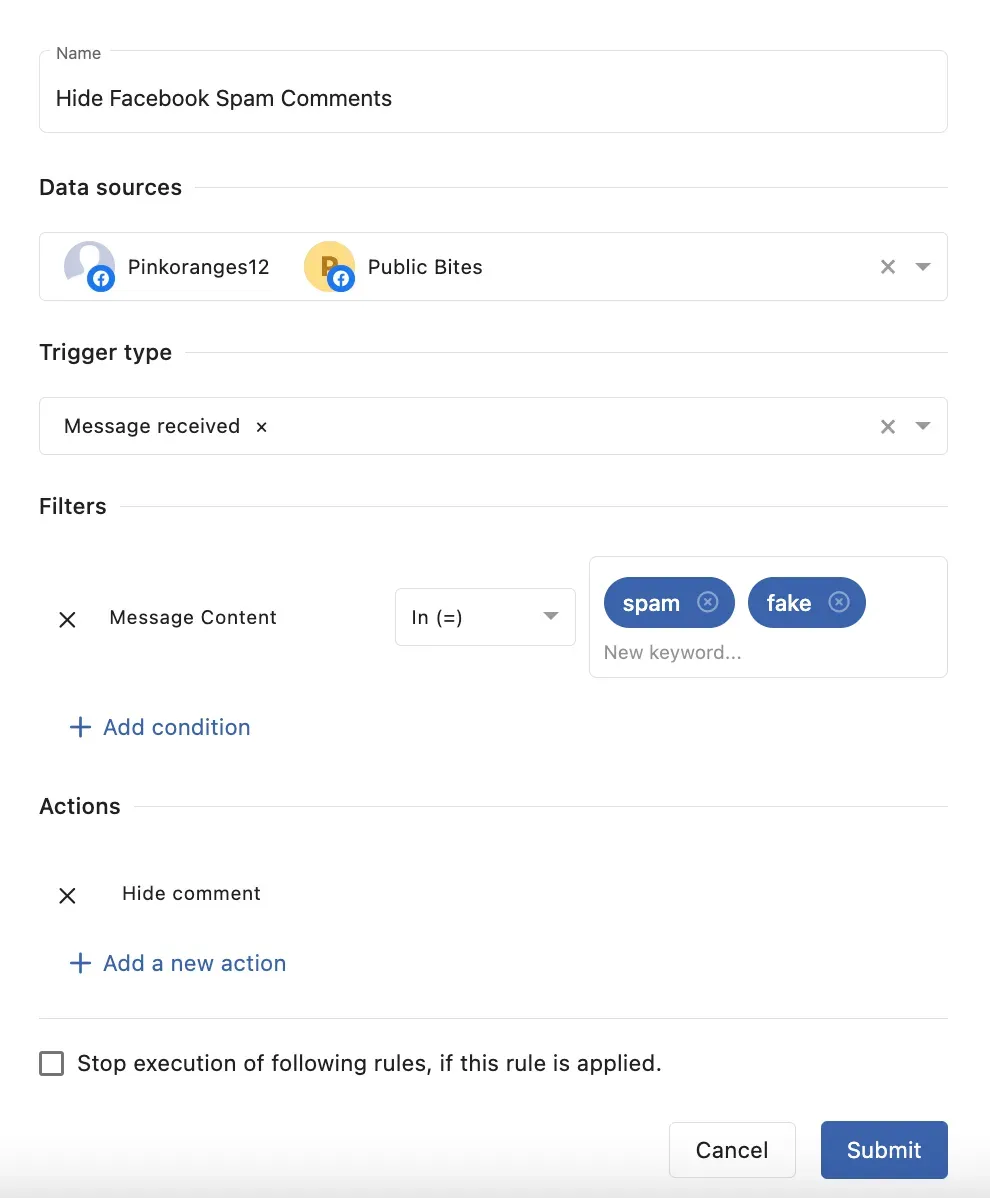Remove the 'Message received' trigger chip
This screenshot has width=990, height=1198.
[x=262, y=427]
